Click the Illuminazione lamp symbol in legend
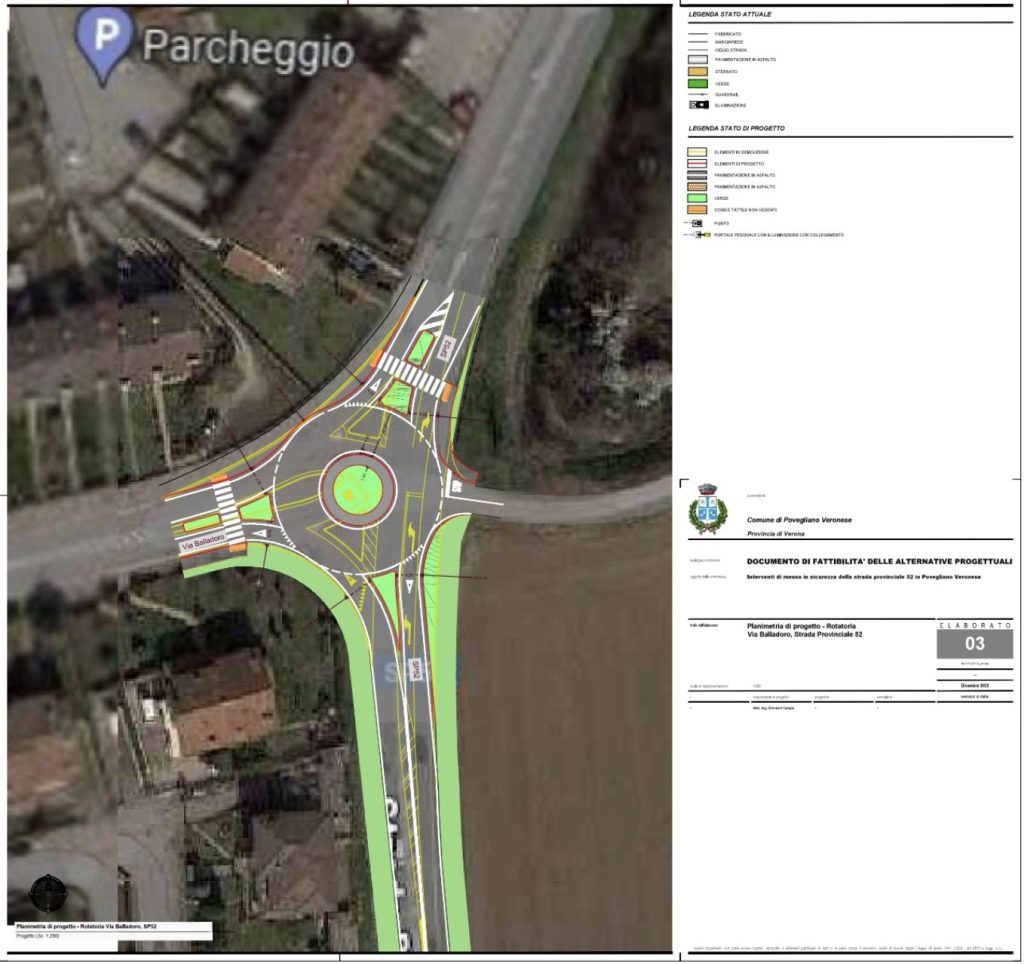Viewport: 1024px width, 964px height. click(x=698, y=105)
